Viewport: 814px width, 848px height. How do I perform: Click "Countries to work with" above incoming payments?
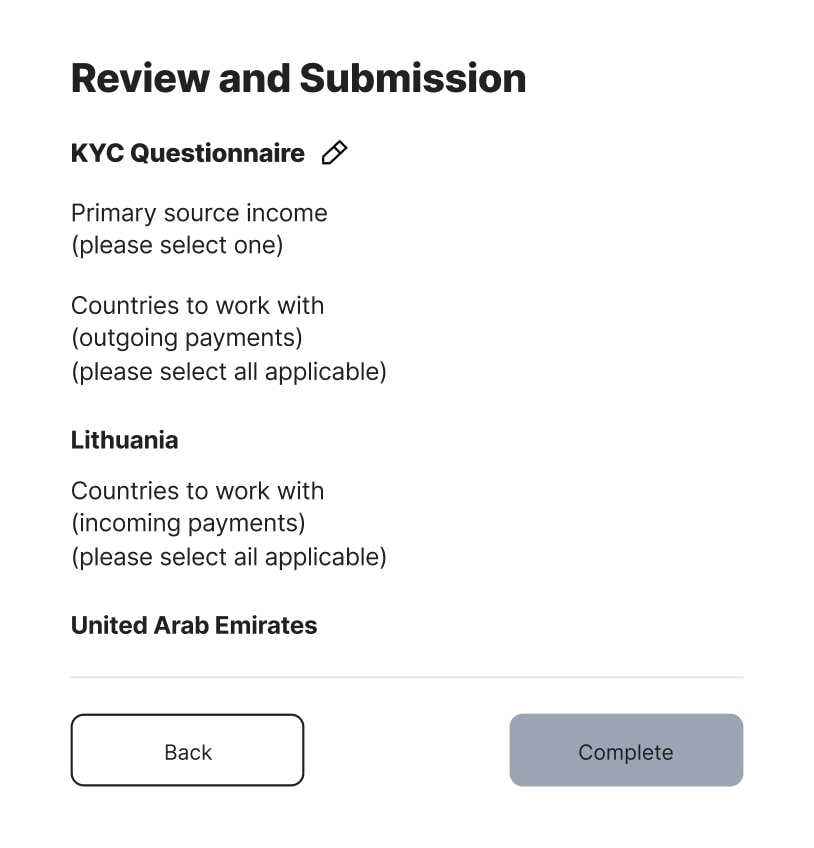pos(197,491)
